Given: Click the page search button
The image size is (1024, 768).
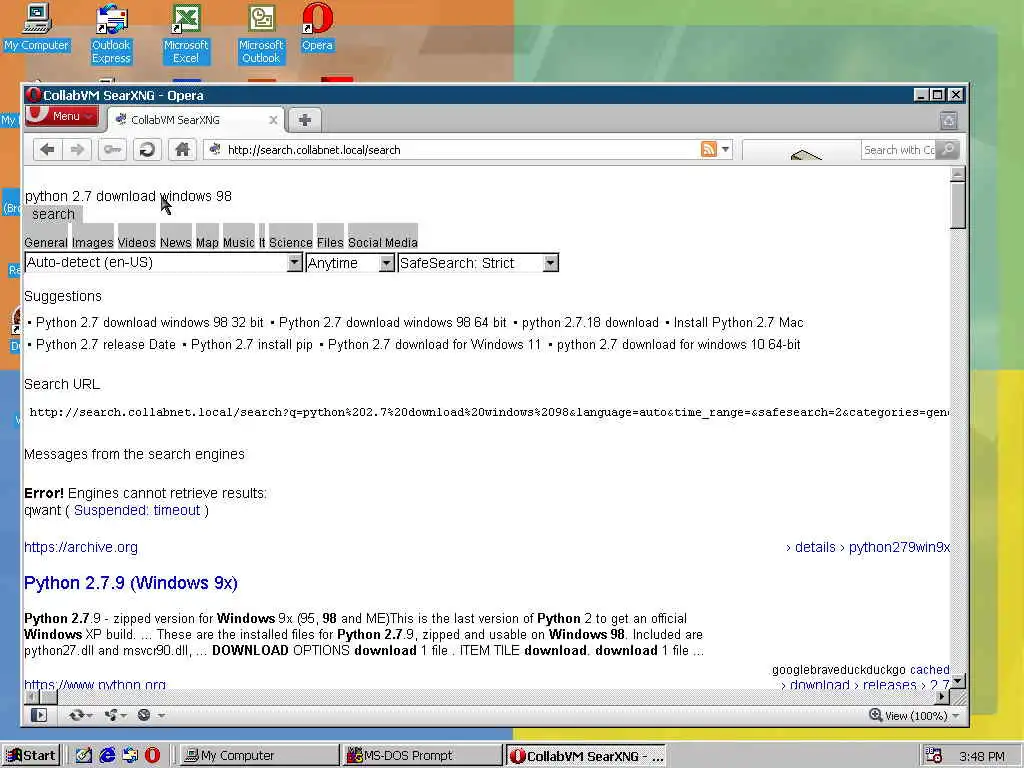Looking at the screenshot, I should click(x=54, y=214).
